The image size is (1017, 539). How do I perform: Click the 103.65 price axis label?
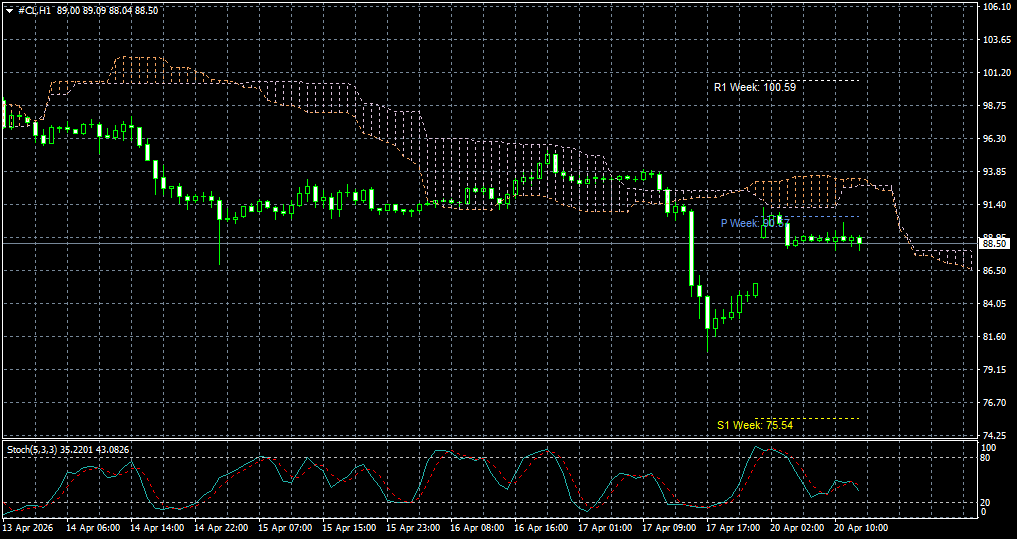(x=995, y=40)
